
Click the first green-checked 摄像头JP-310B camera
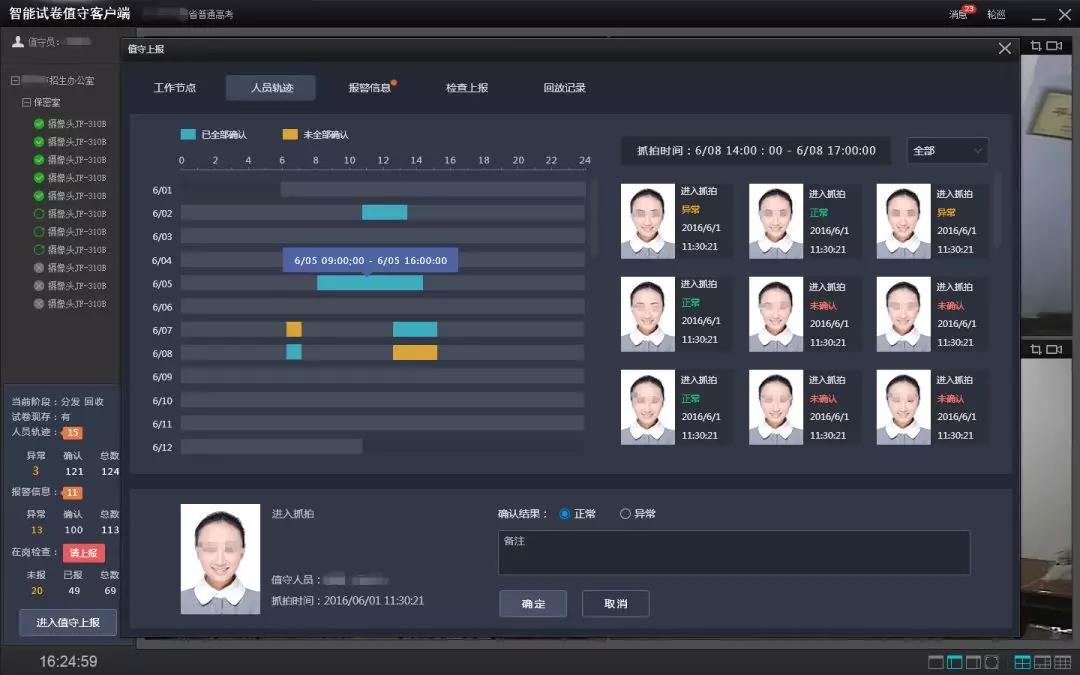(x=39, y=124)
